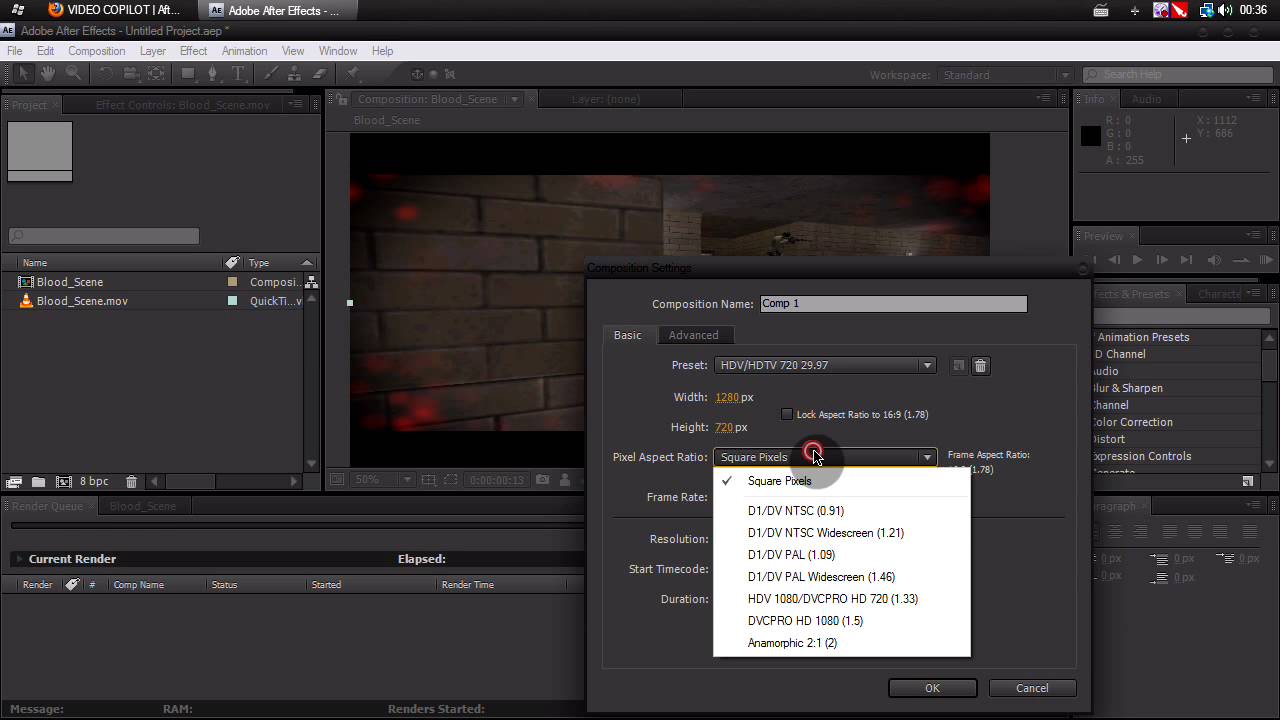Screen dimensions: 1280x720
Task: Click the Color Correction effects category
Action: [x=1132, y=422]
